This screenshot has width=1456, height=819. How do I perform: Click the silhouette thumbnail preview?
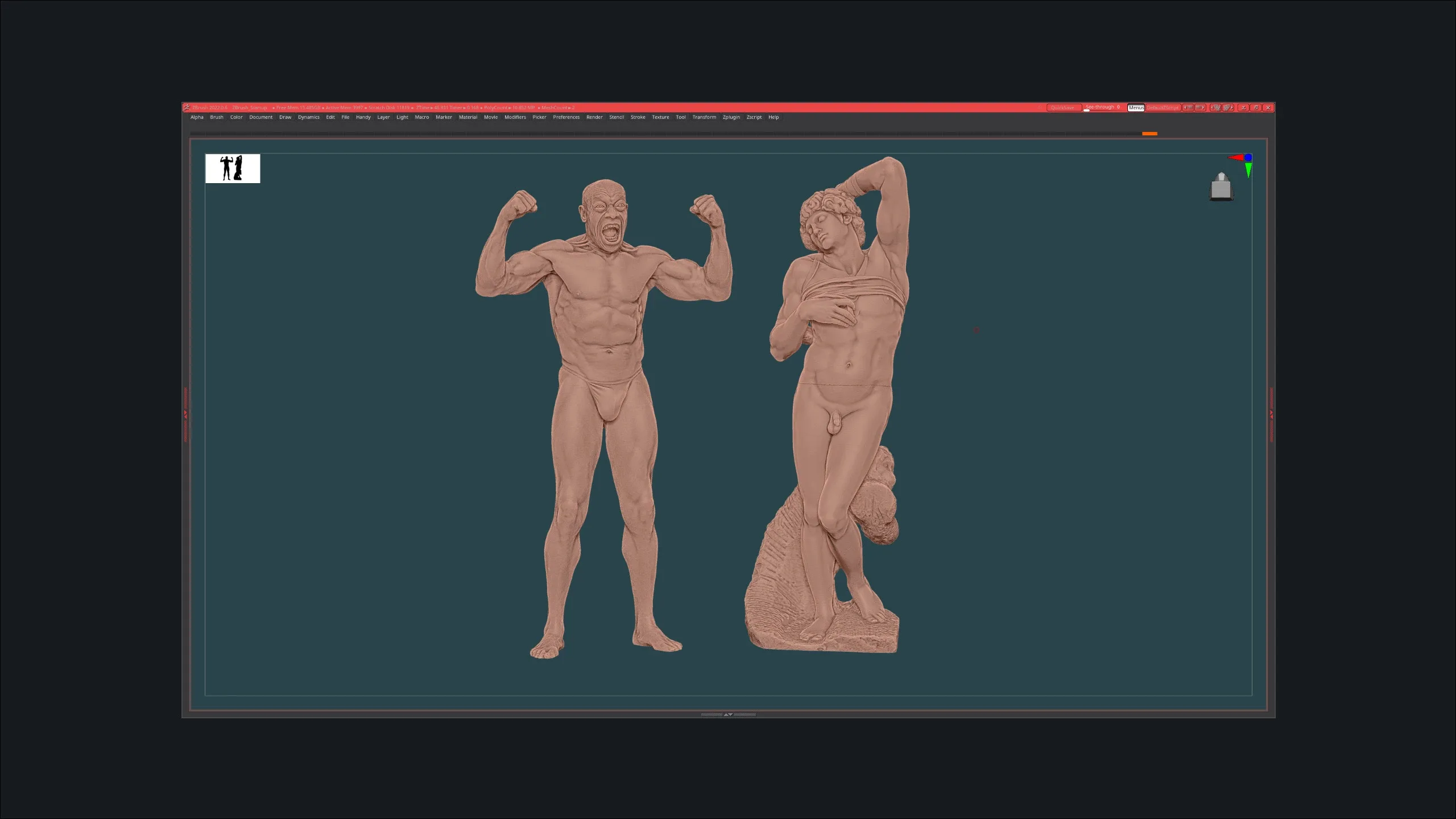(233, 168)
